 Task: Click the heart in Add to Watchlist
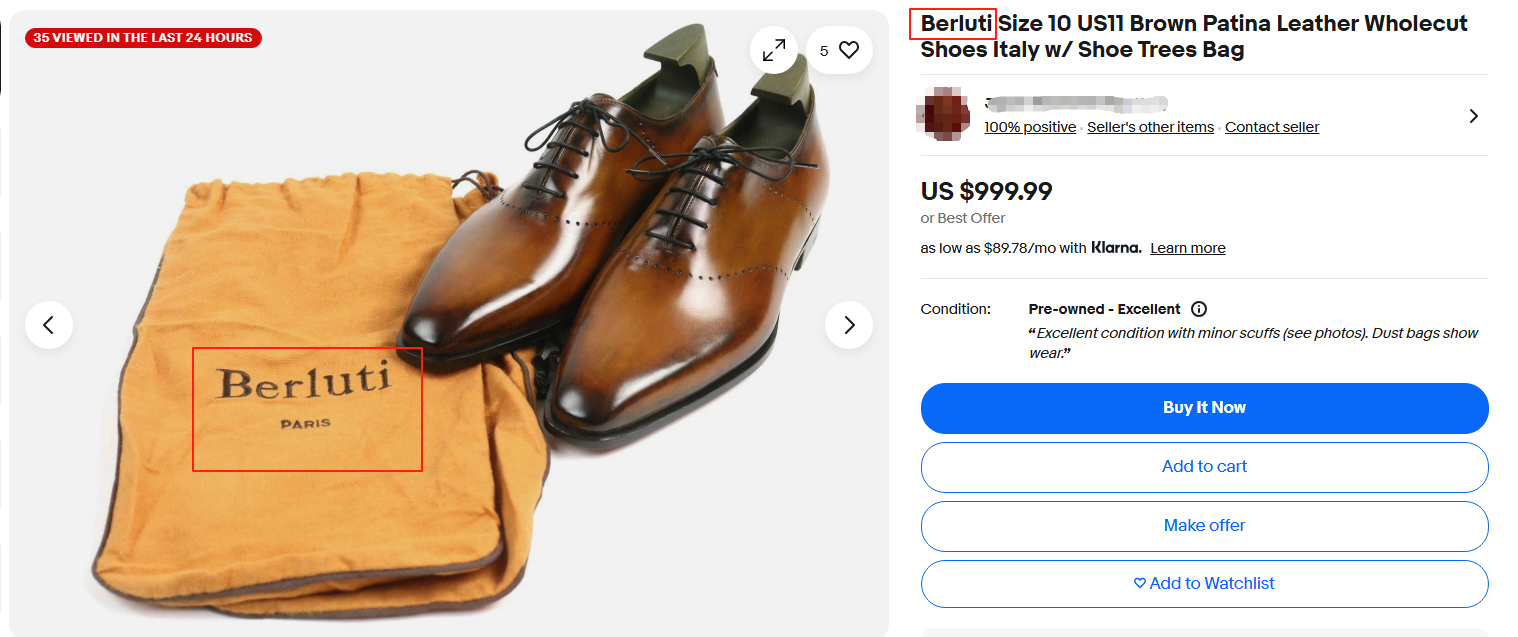(1139, 583)
